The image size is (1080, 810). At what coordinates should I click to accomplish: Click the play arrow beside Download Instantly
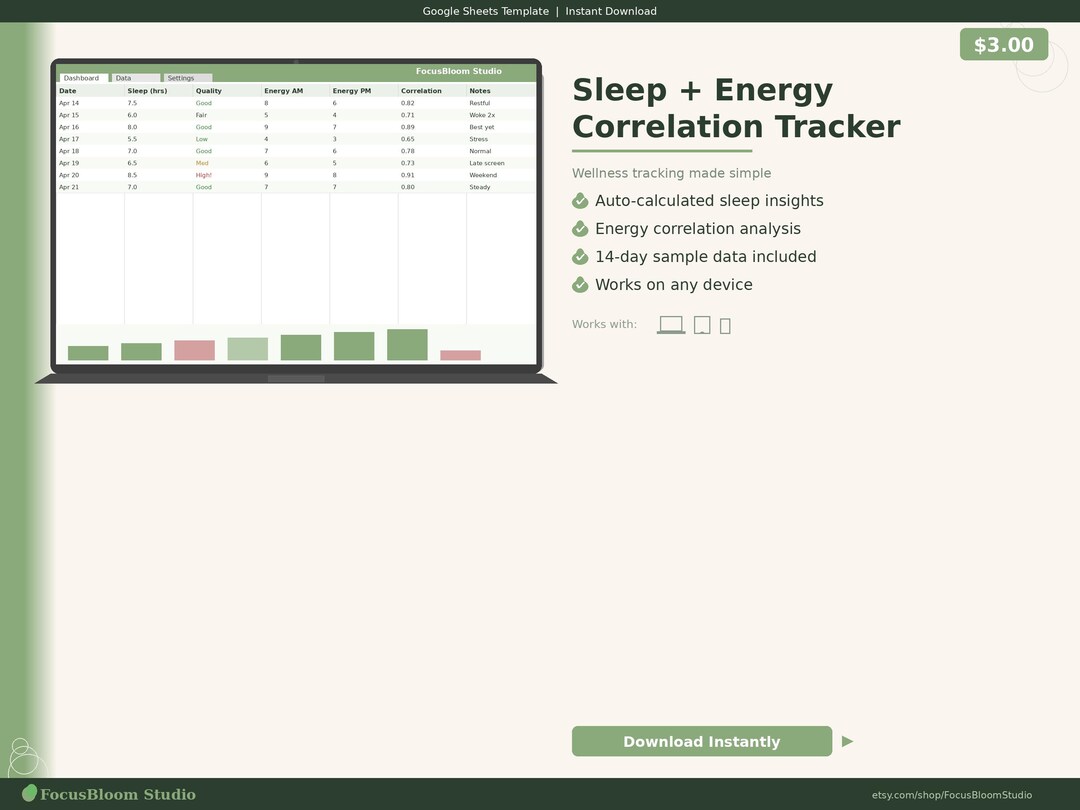click(x=847, y=741)
